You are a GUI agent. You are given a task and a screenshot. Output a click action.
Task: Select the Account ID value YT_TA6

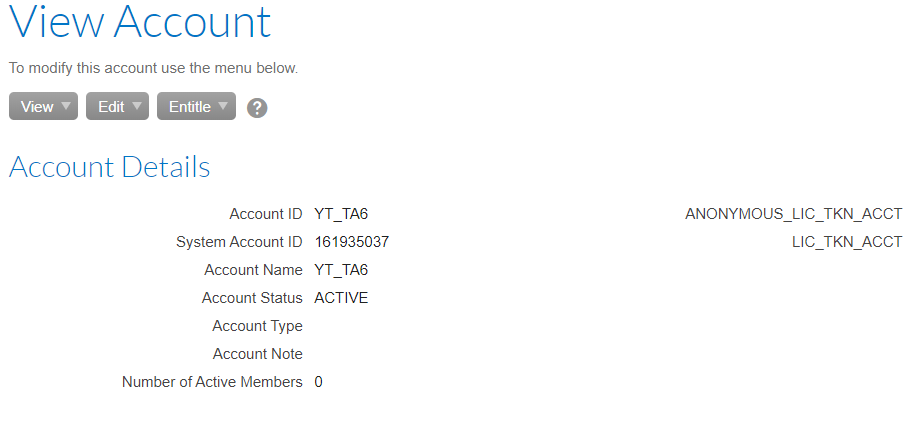[x=341, y=214]
